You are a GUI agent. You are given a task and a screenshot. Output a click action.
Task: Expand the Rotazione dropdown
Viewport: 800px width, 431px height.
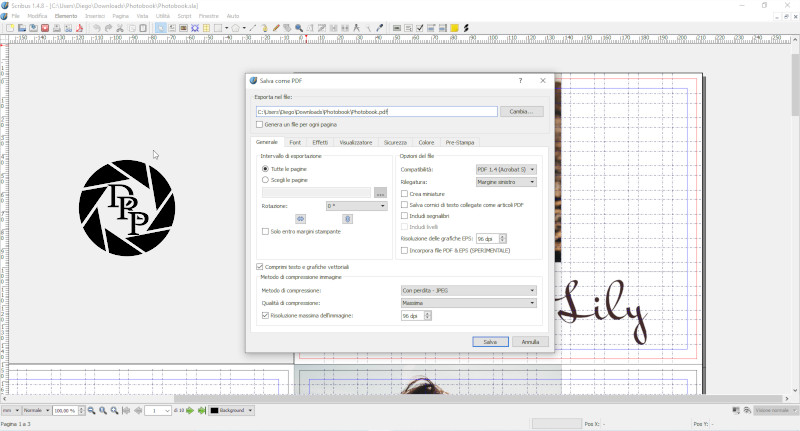point(356,206)
